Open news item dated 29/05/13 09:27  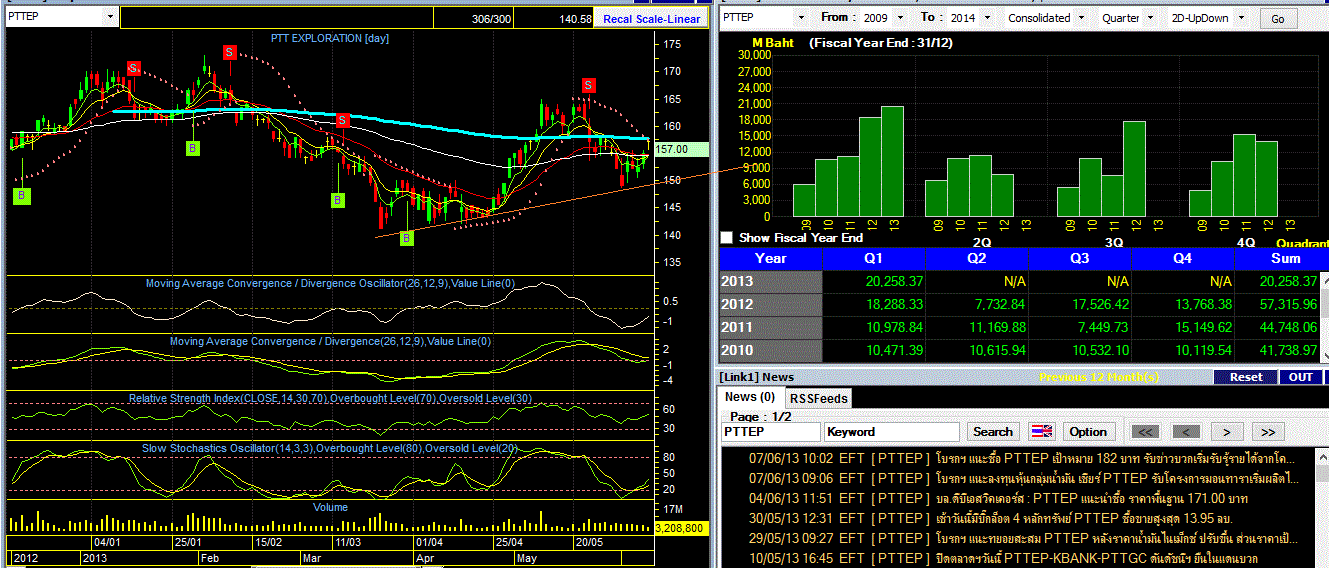click(1020, 538)
